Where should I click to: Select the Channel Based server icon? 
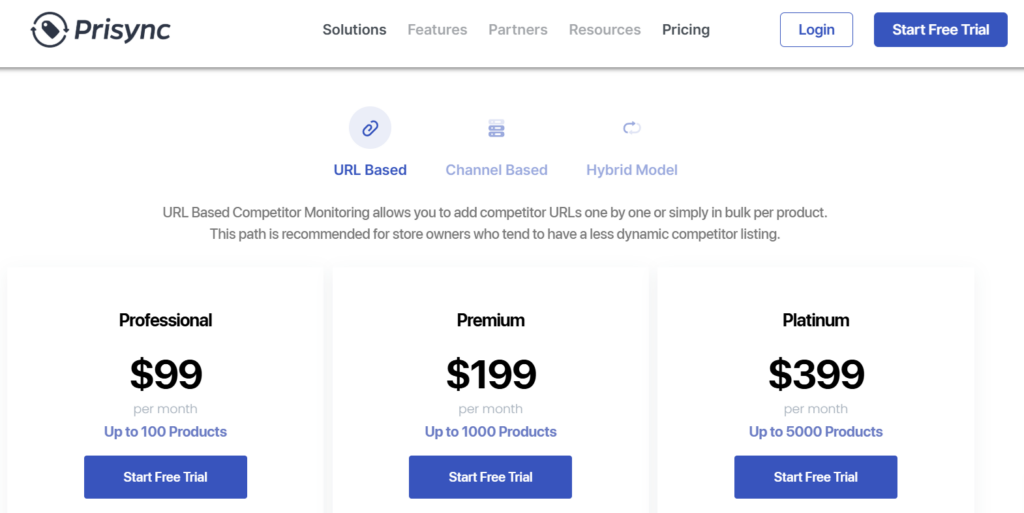[496, 128]
